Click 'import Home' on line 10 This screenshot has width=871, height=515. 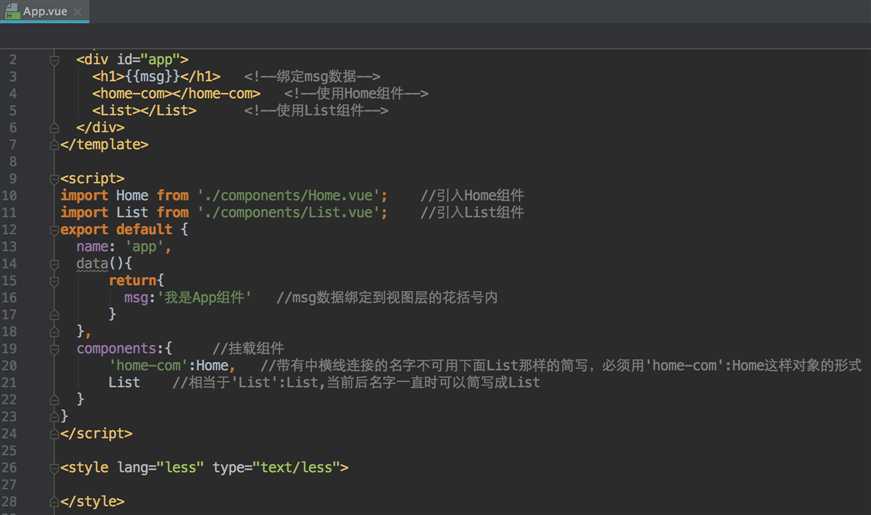click(x=104, y=196)
